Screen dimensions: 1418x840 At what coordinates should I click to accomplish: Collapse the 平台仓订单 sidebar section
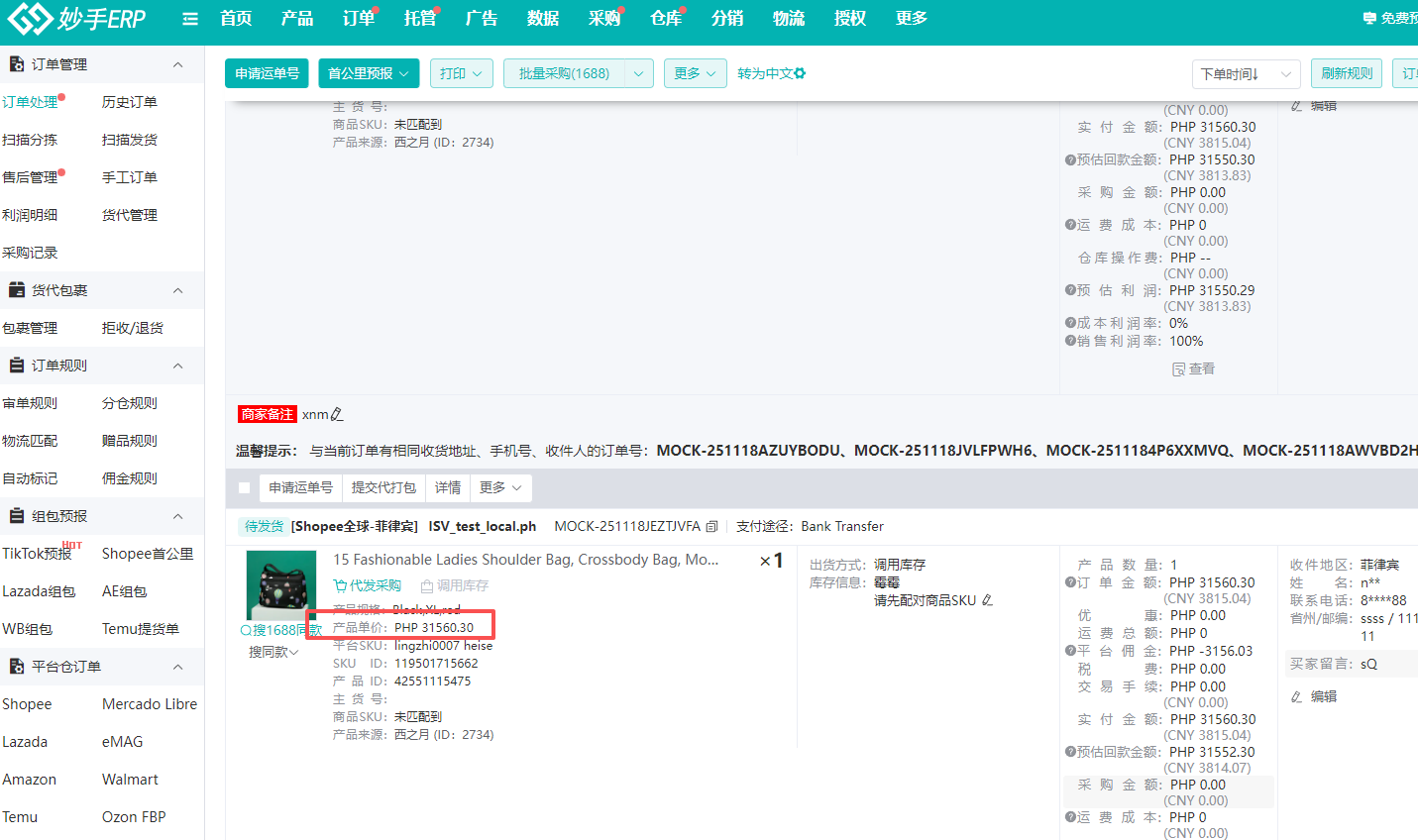coord(178,667)
